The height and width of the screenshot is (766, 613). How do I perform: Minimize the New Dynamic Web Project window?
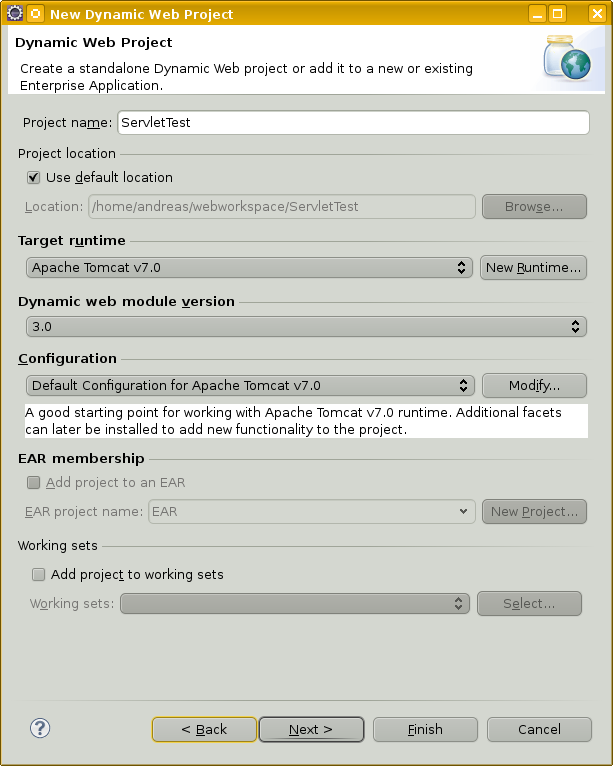[537, 13]
